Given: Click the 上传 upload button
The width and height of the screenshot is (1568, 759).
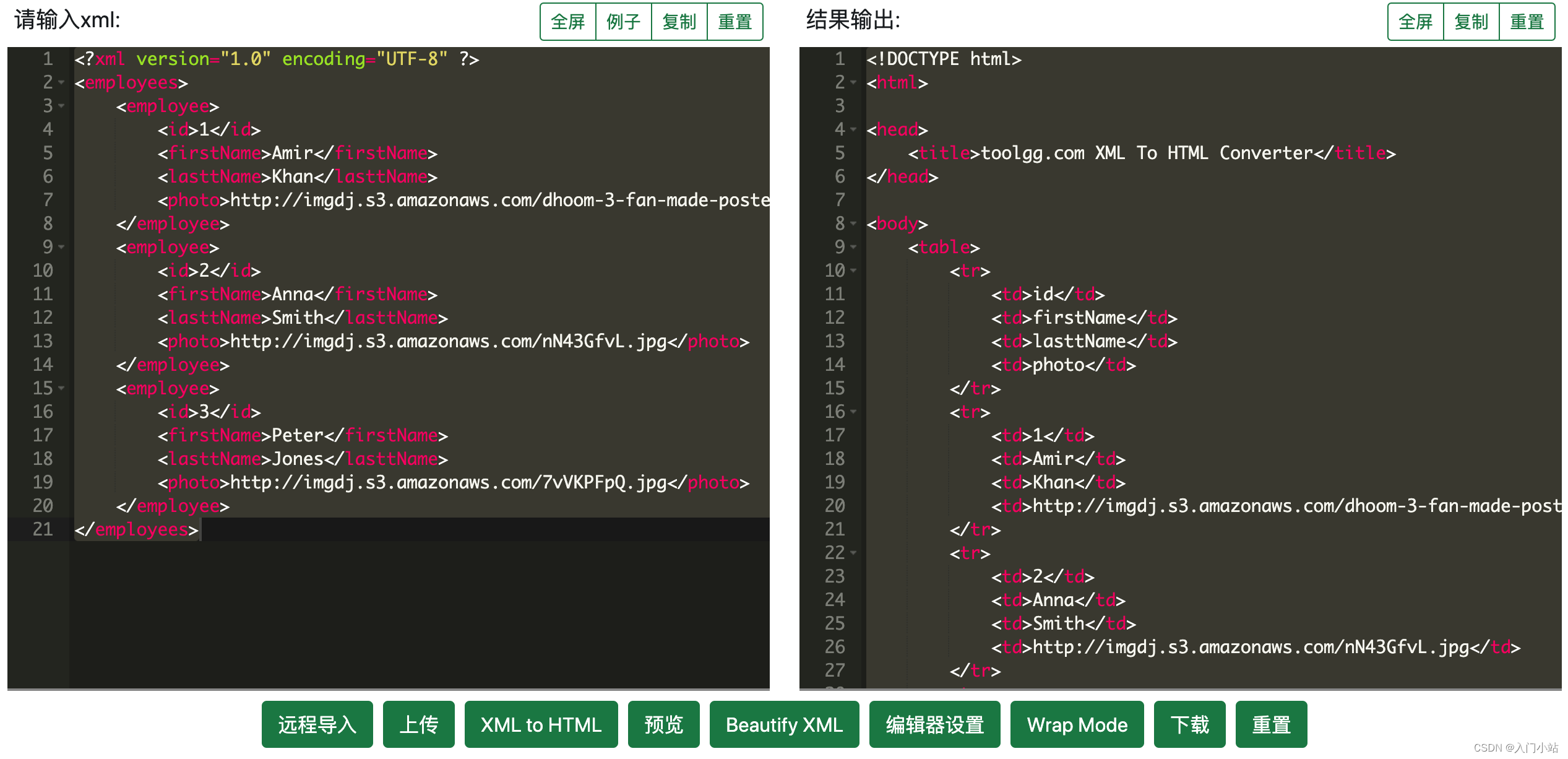Looking at the screenshot, I should point(418,724).
